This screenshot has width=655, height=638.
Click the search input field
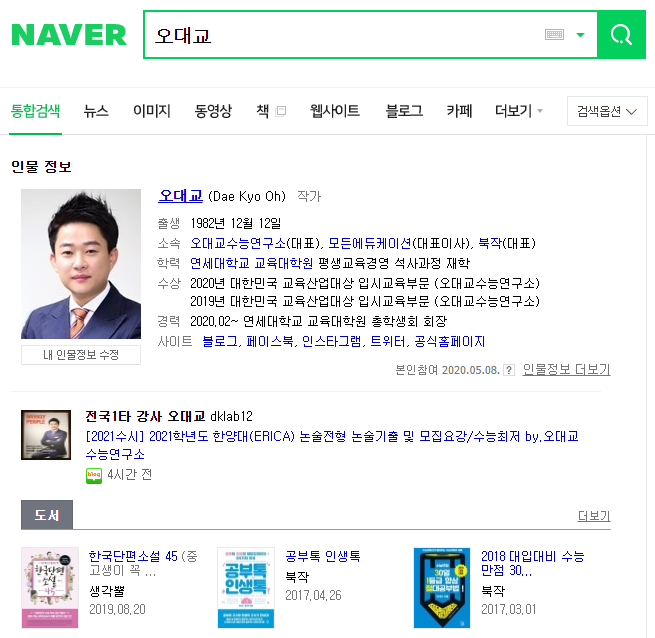coord(343,35)
